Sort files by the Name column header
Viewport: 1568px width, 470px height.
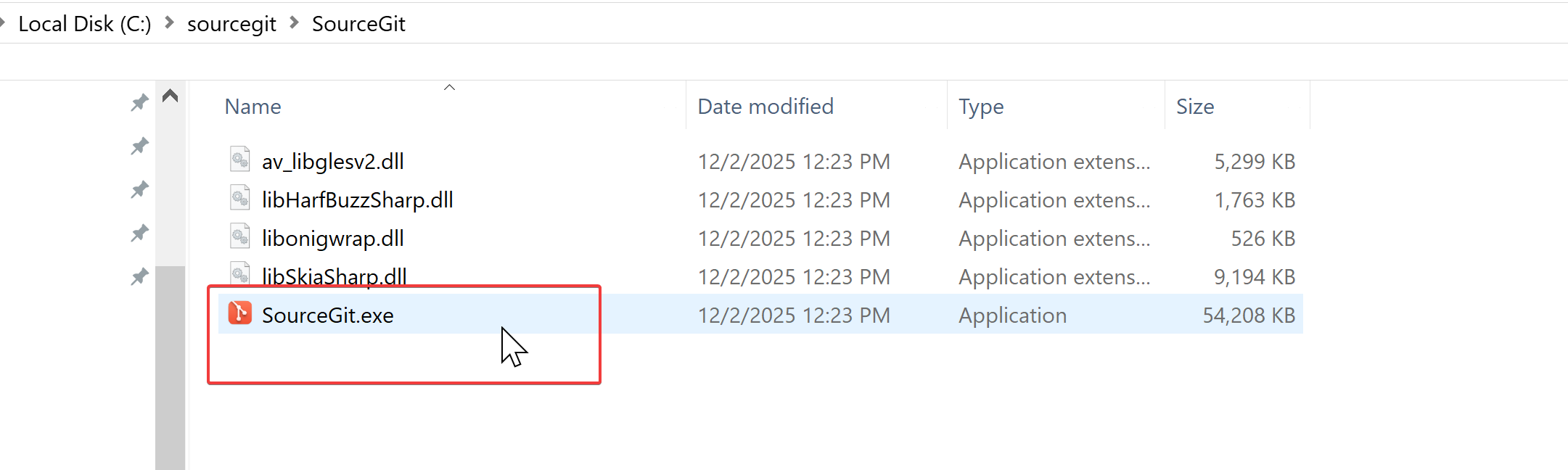tap(253, 107)
